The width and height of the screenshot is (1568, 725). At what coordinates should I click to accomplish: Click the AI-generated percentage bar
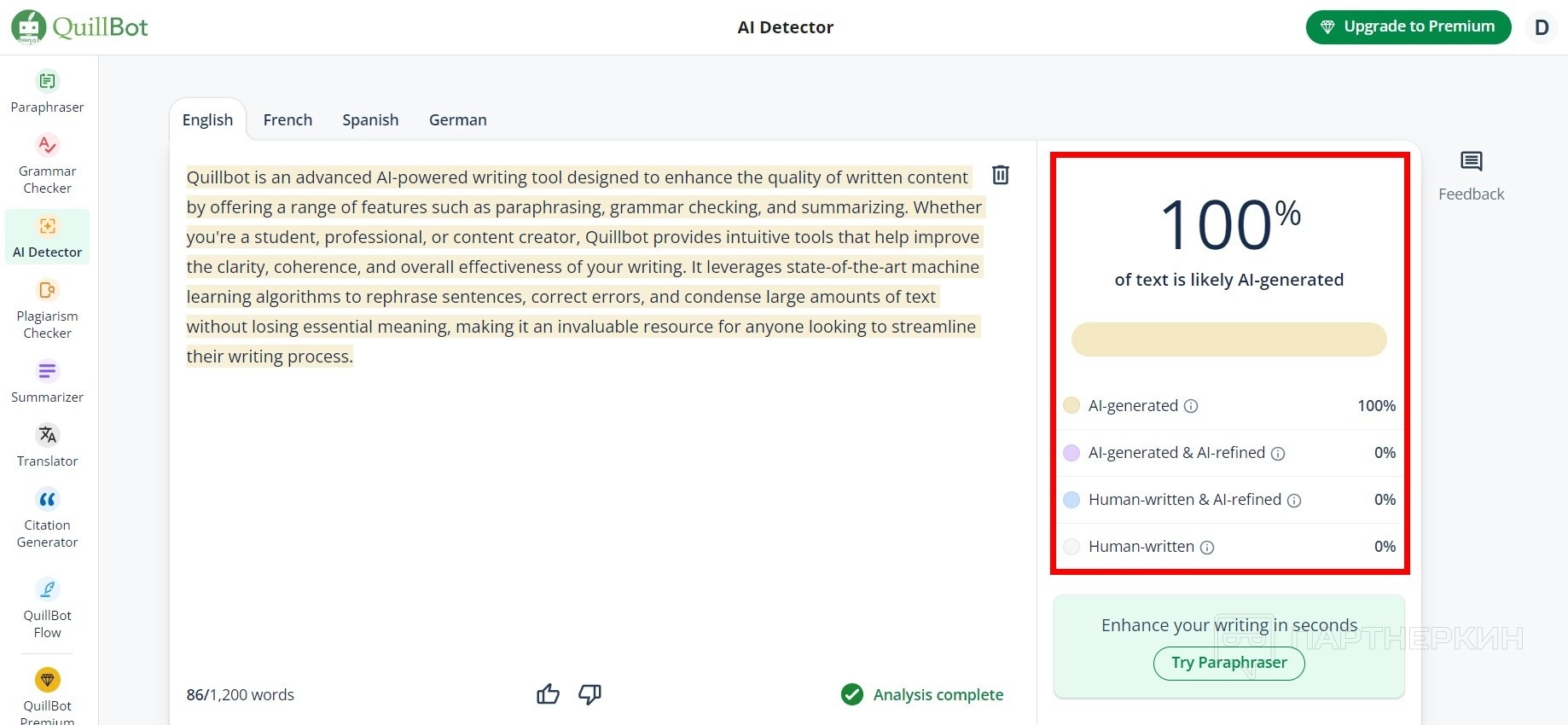coord(1228,339)
